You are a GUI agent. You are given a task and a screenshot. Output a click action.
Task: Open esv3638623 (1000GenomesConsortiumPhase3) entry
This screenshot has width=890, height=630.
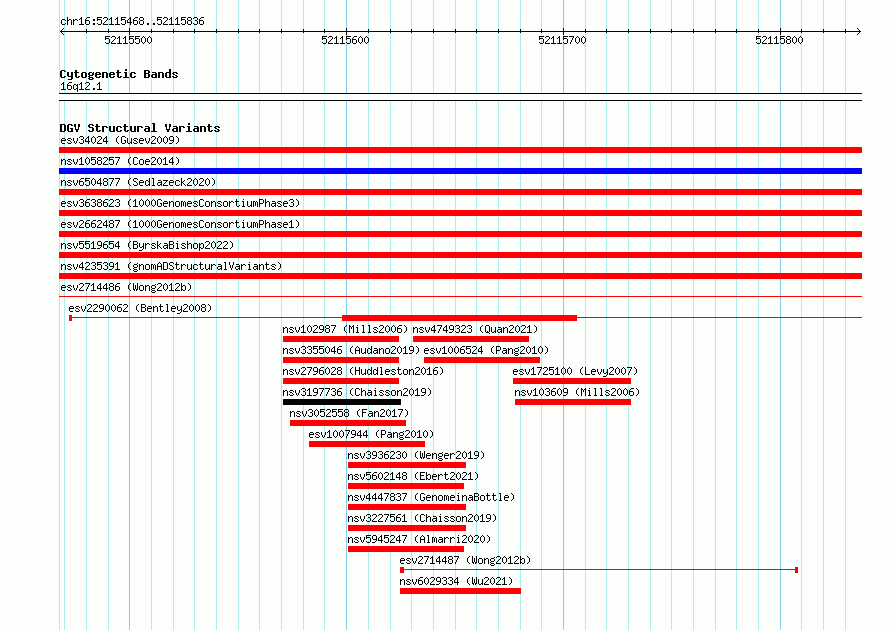180,203
